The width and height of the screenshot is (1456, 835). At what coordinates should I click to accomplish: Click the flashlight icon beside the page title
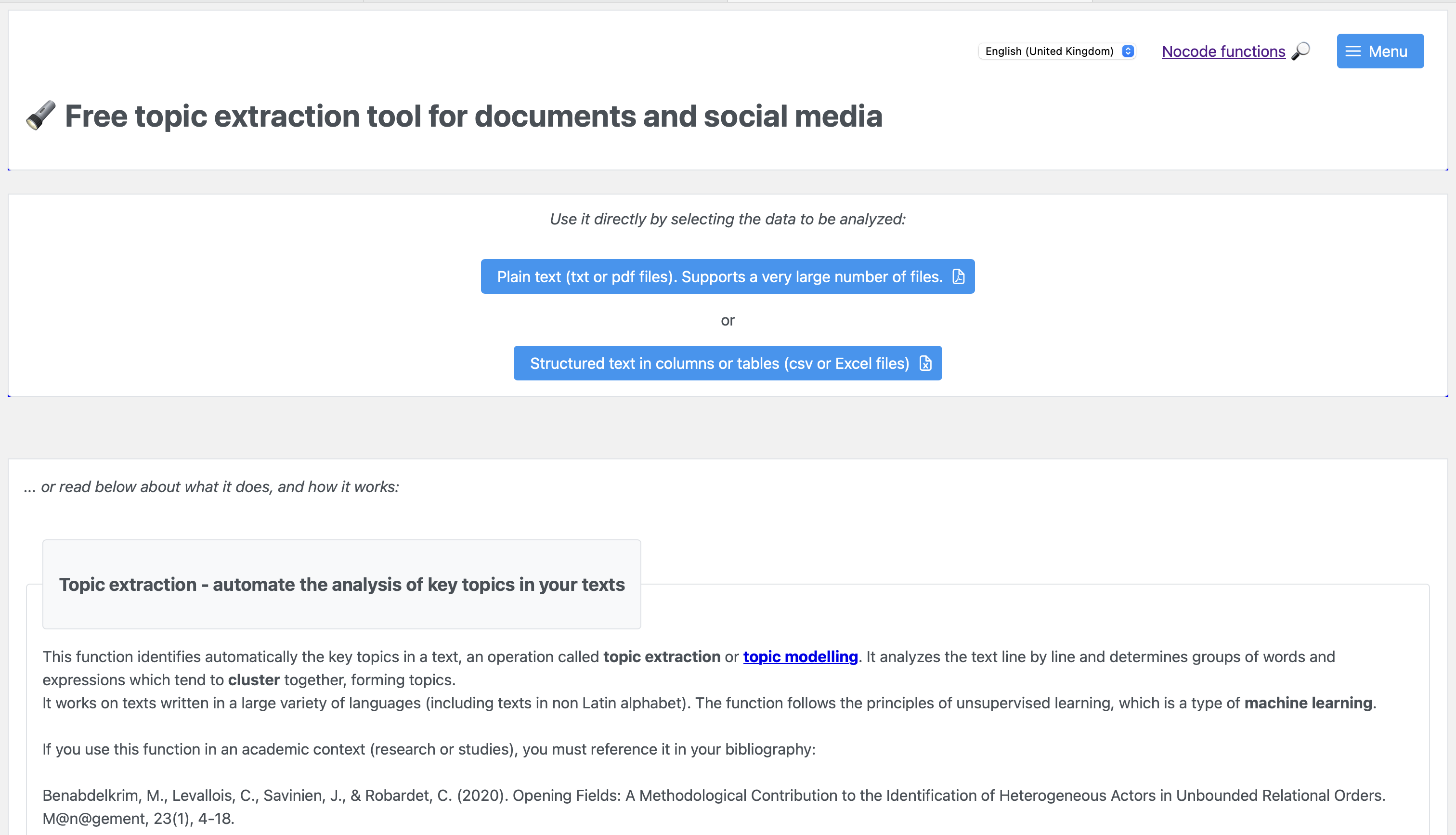pos(41,115)
